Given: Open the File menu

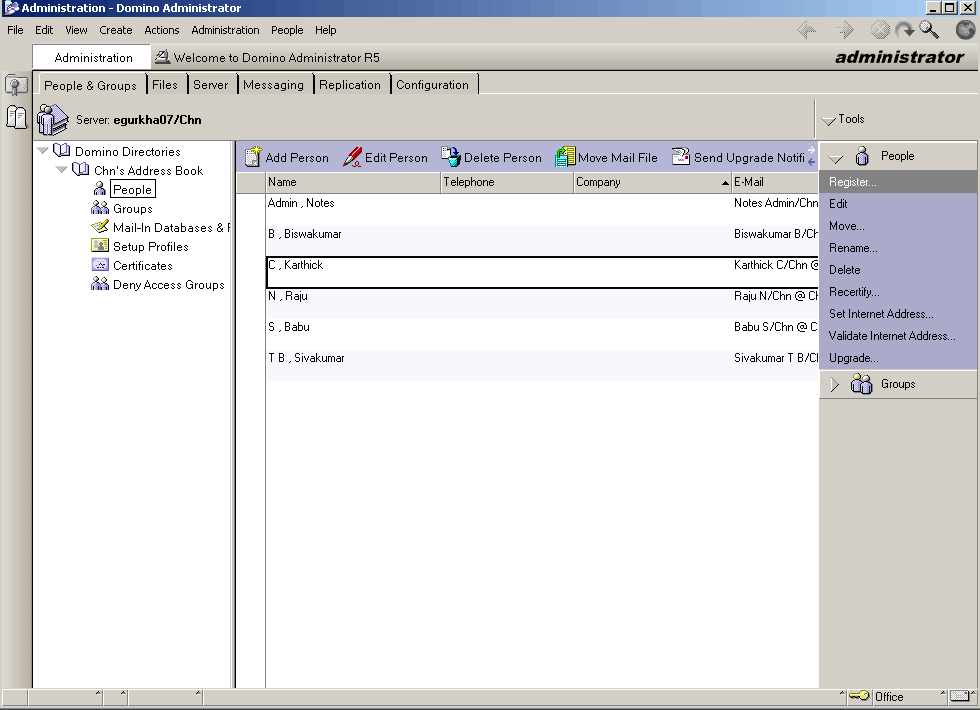Looking at the screenshot, I should tap(15, 30).
